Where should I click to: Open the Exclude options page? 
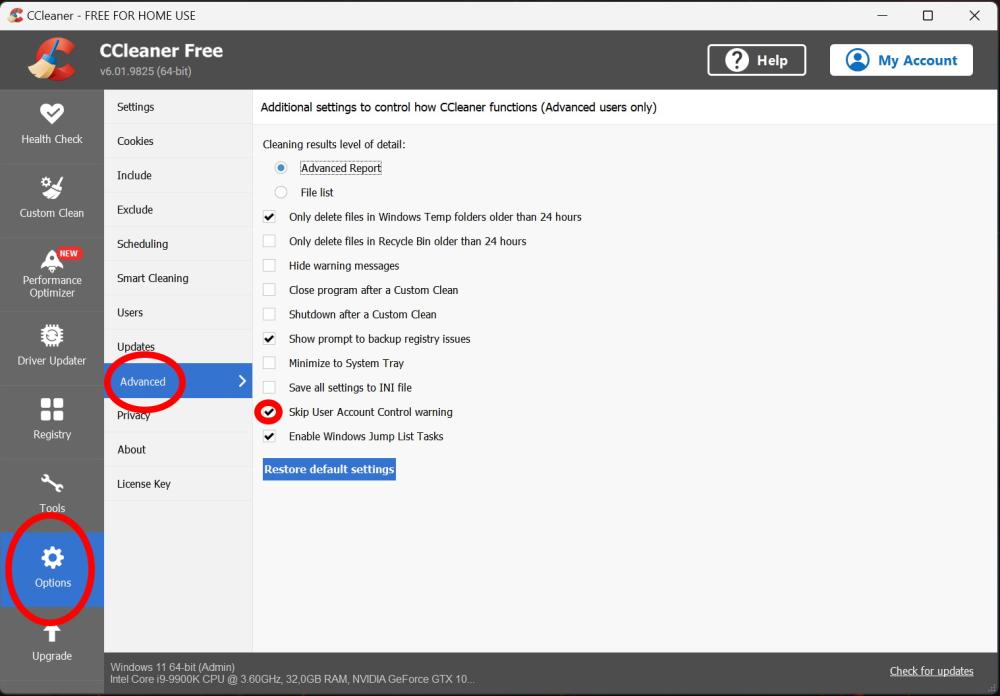coord(178,209)
